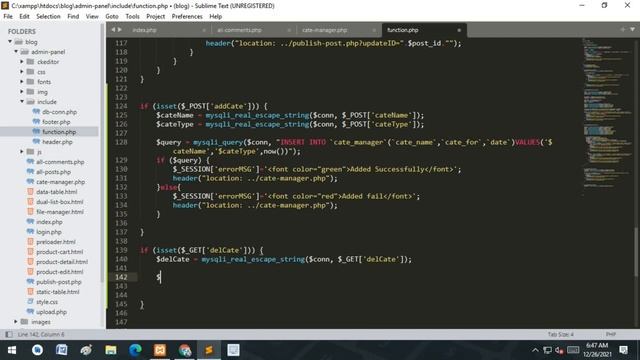Open the Find menu

coord(73,16)
